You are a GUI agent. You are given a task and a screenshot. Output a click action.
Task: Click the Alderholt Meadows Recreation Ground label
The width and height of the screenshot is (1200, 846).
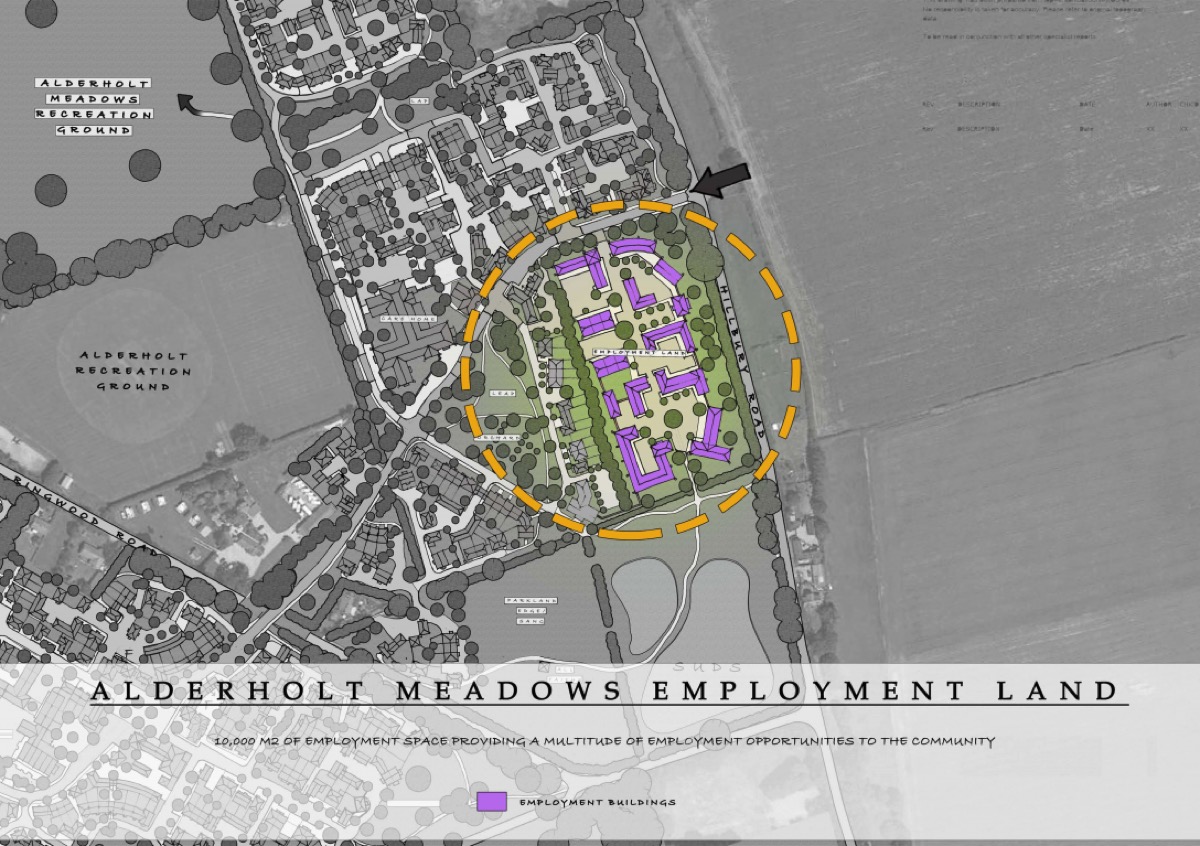pos(93,106)
